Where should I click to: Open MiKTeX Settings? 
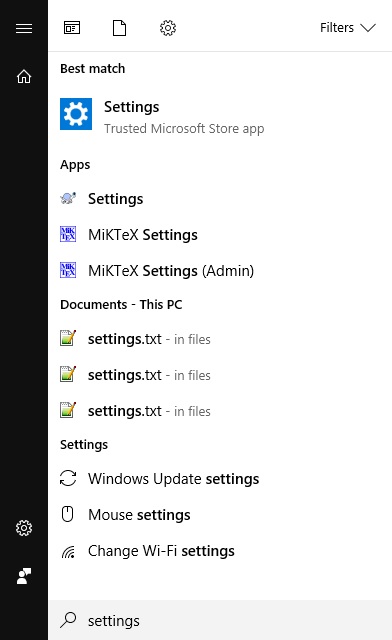tap(220, 235)
